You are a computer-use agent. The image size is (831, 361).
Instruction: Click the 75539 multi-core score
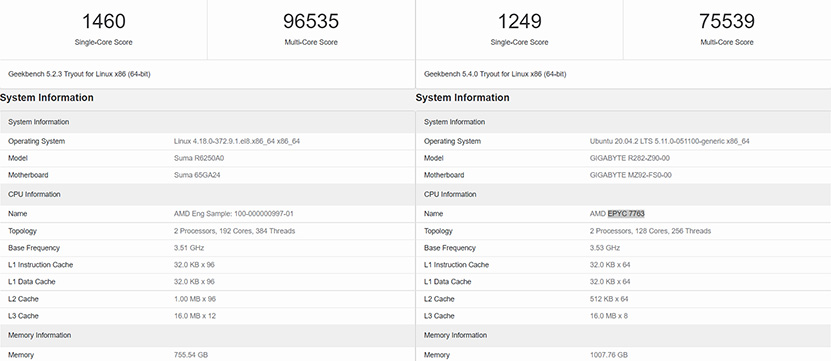click(727, 22)
